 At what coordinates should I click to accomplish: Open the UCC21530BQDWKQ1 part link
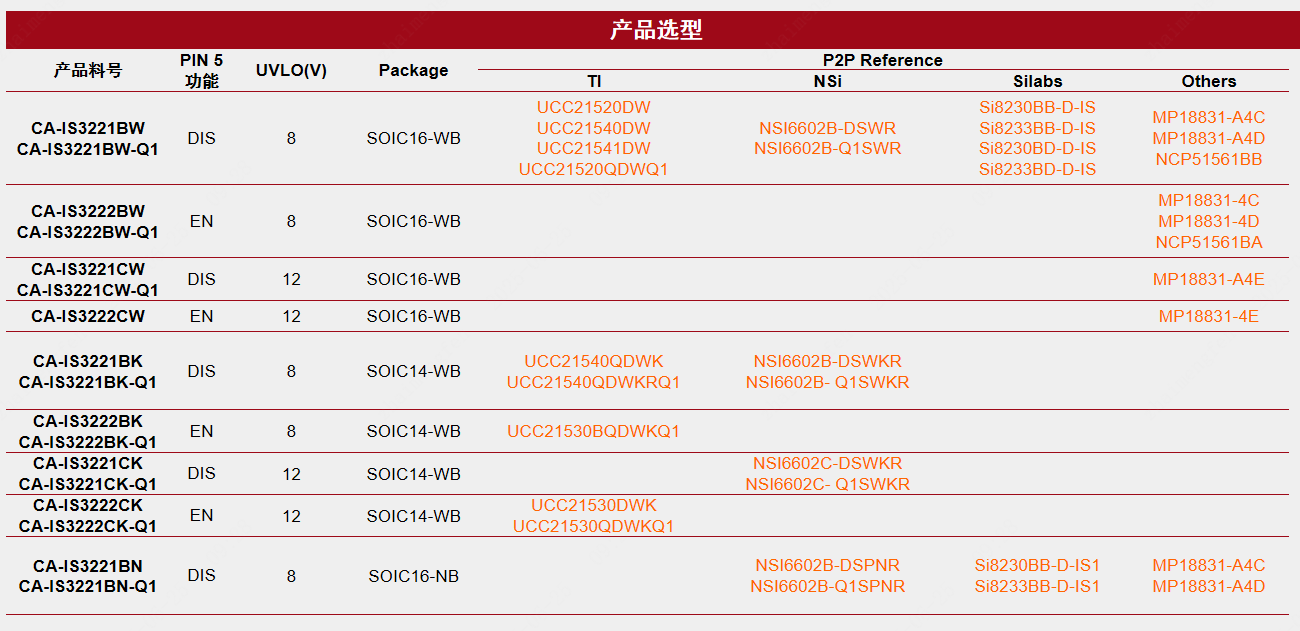pyautogui.click(x=593, y=431)
